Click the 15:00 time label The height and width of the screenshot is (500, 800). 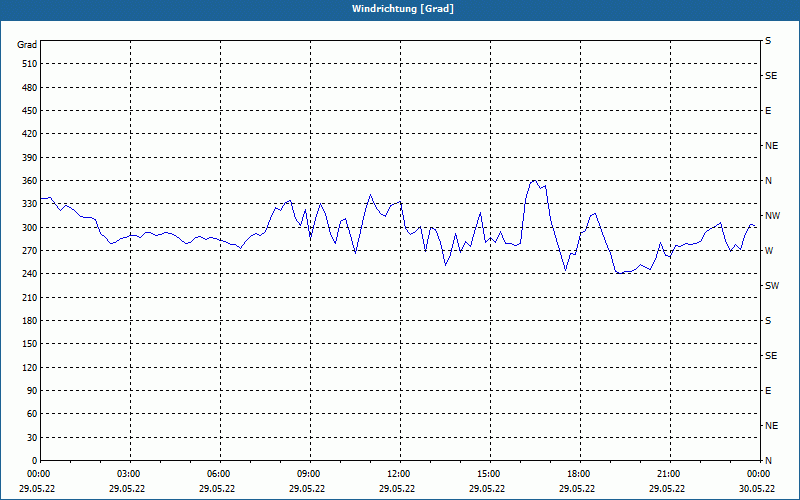point(488,474)
